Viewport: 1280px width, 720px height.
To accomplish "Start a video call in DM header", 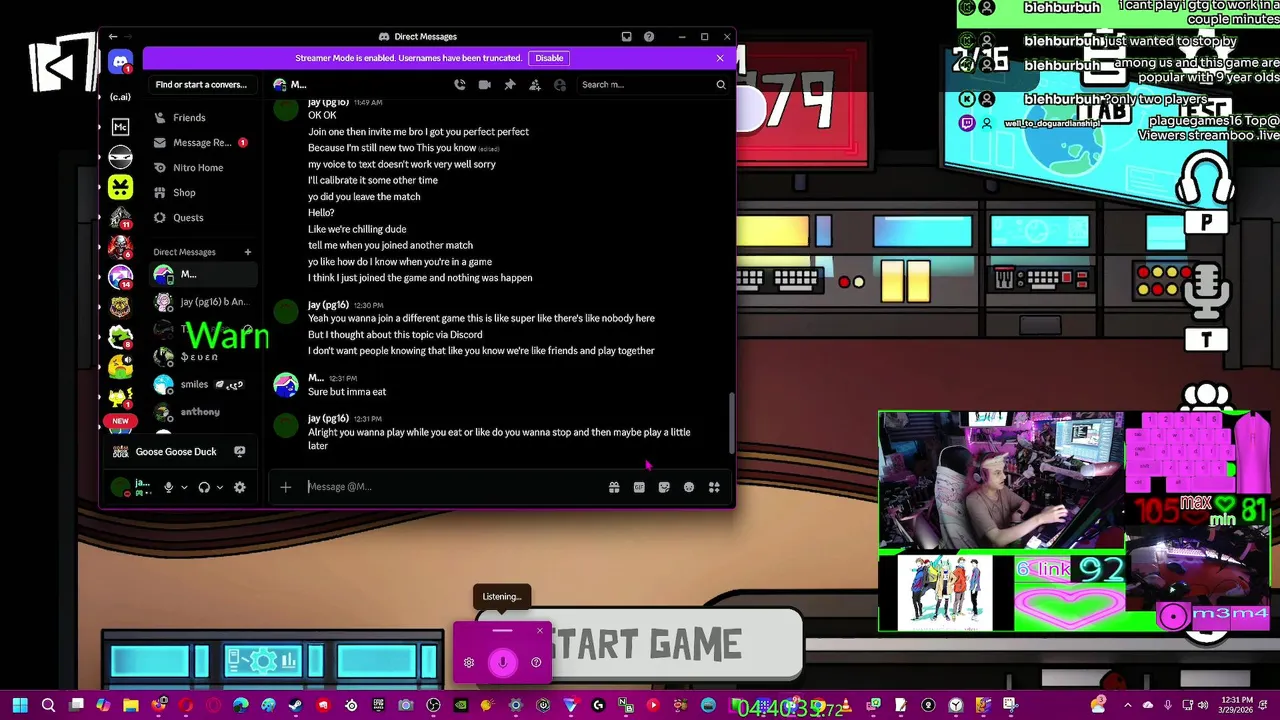I will click(485, 85).
